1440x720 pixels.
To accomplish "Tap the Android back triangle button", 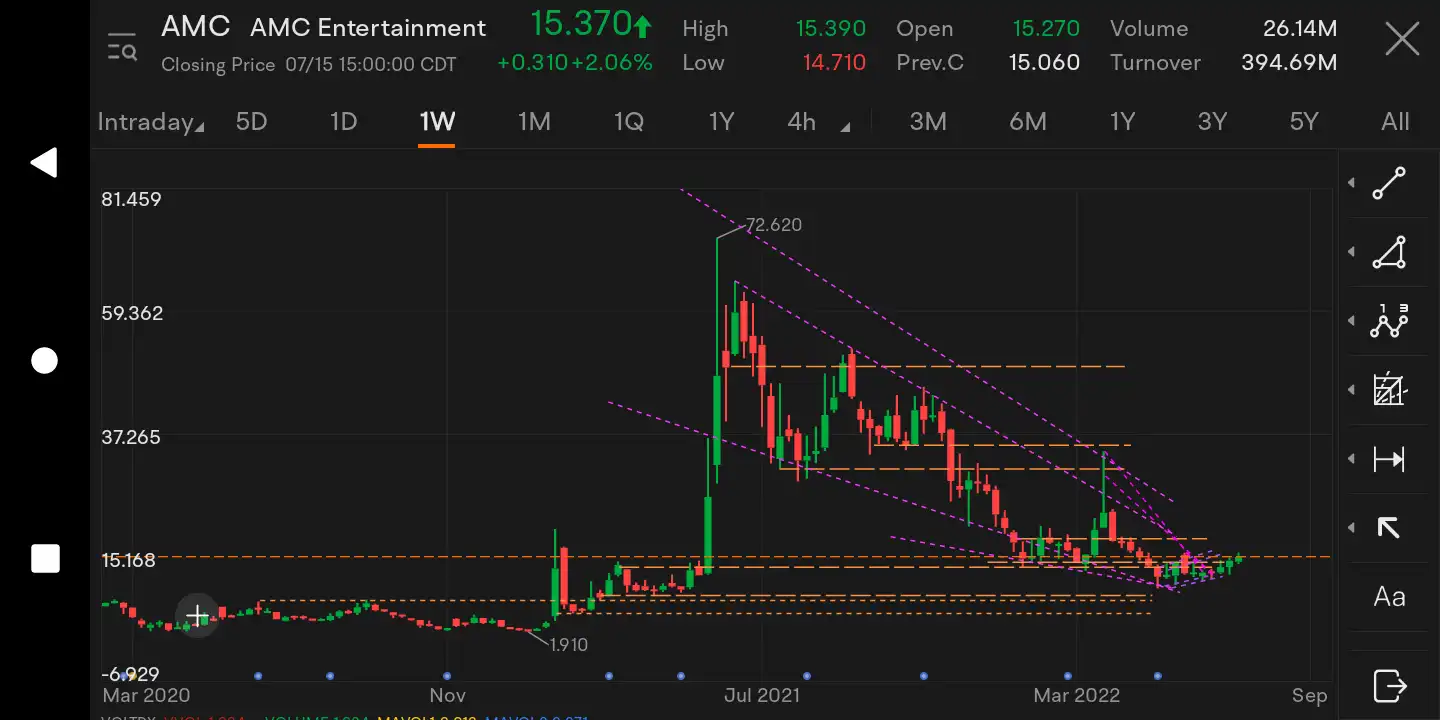I will [44, 162].
